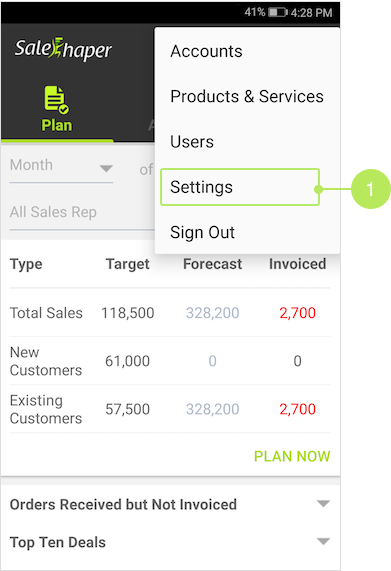Tap the Plan document icon
The width and height of the screenshot is (391, 571).
tap(57, 100)
